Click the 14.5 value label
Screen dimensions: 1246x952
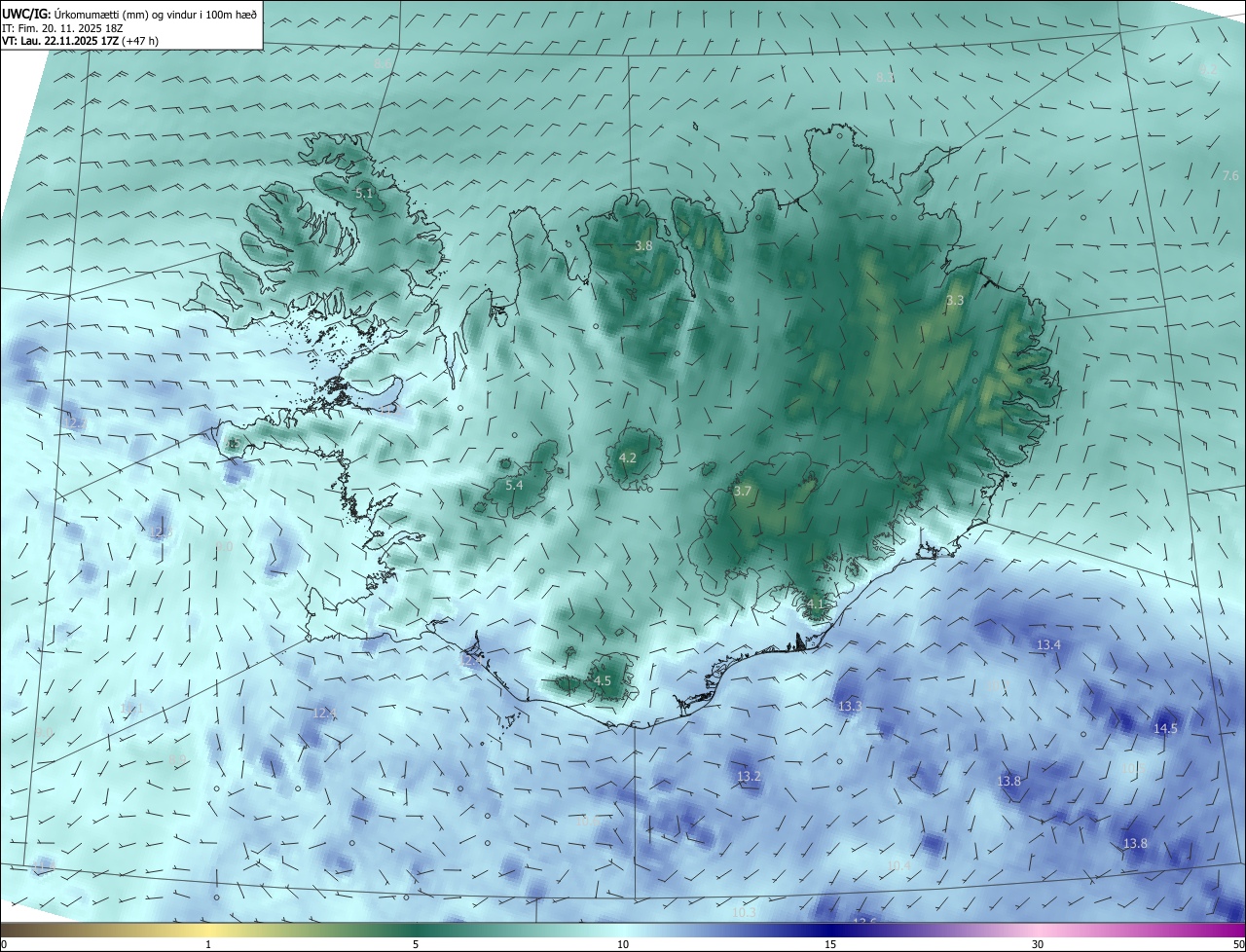click(x=1165, y=728)
